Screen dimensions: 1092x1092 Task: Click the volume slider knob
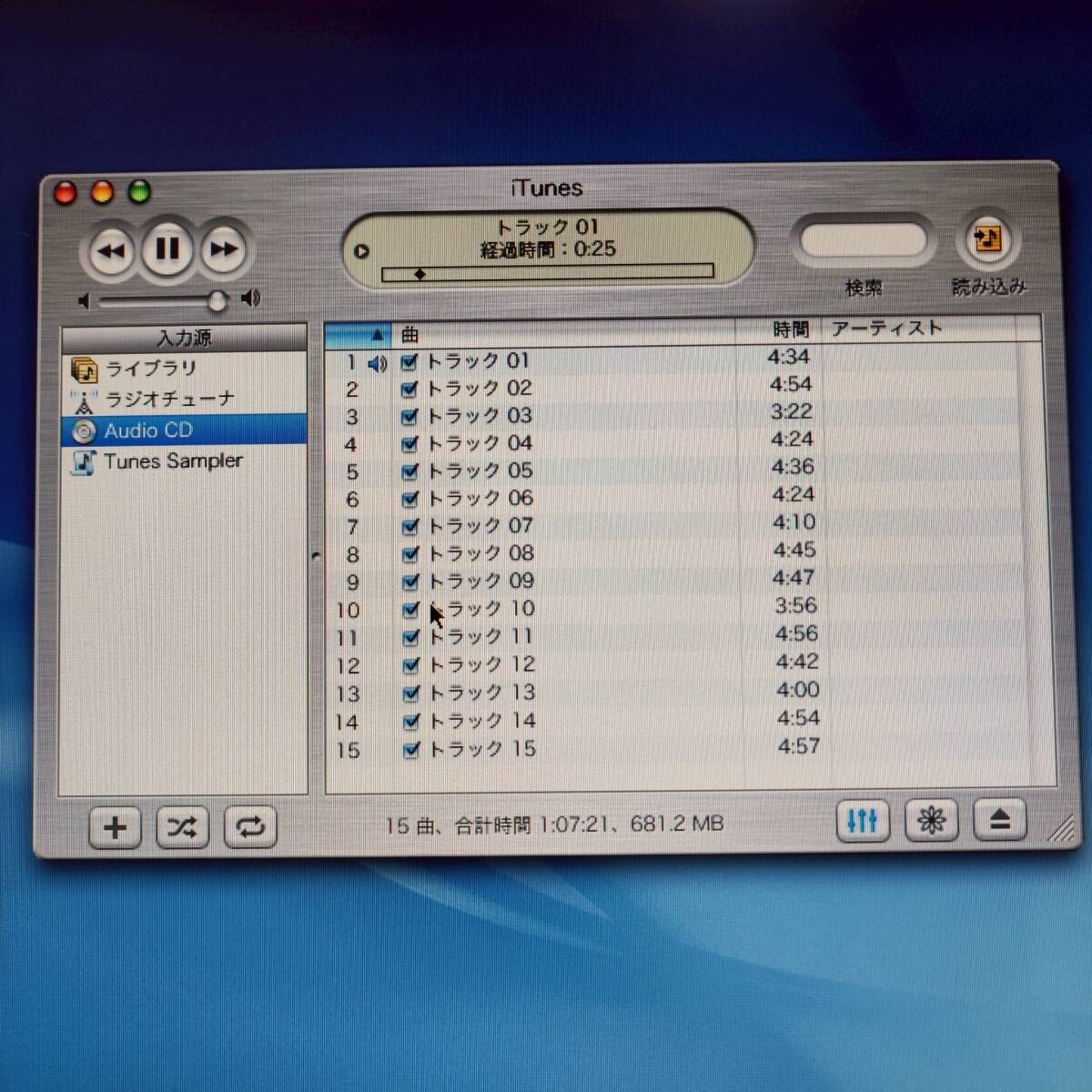(217, 299)
